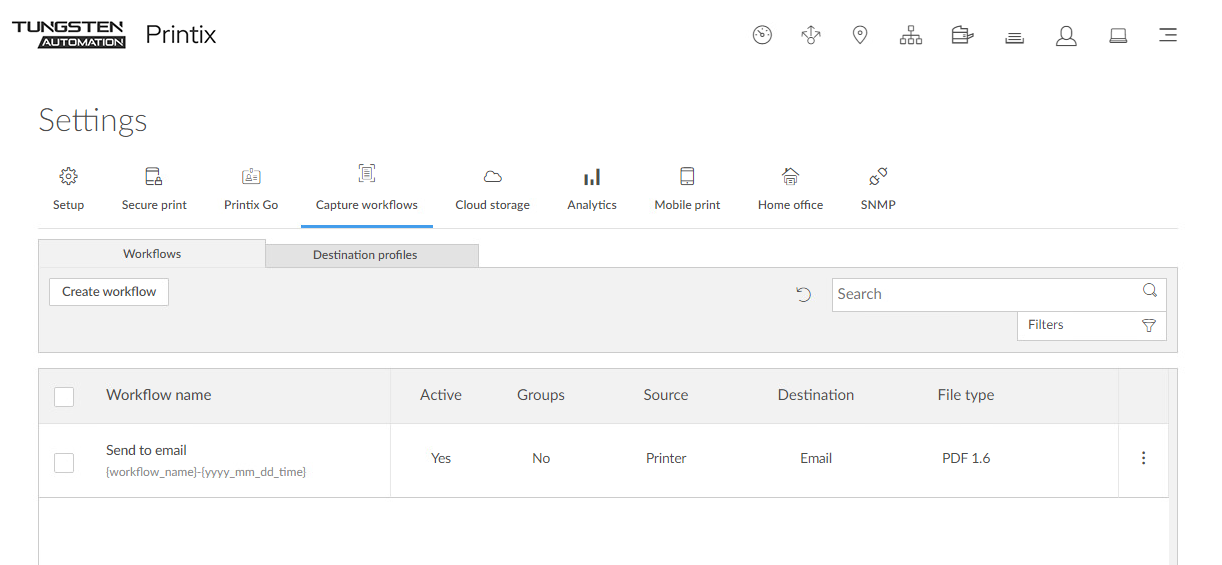
Task: Click the printers icon in header
Action: point(1014,37)
